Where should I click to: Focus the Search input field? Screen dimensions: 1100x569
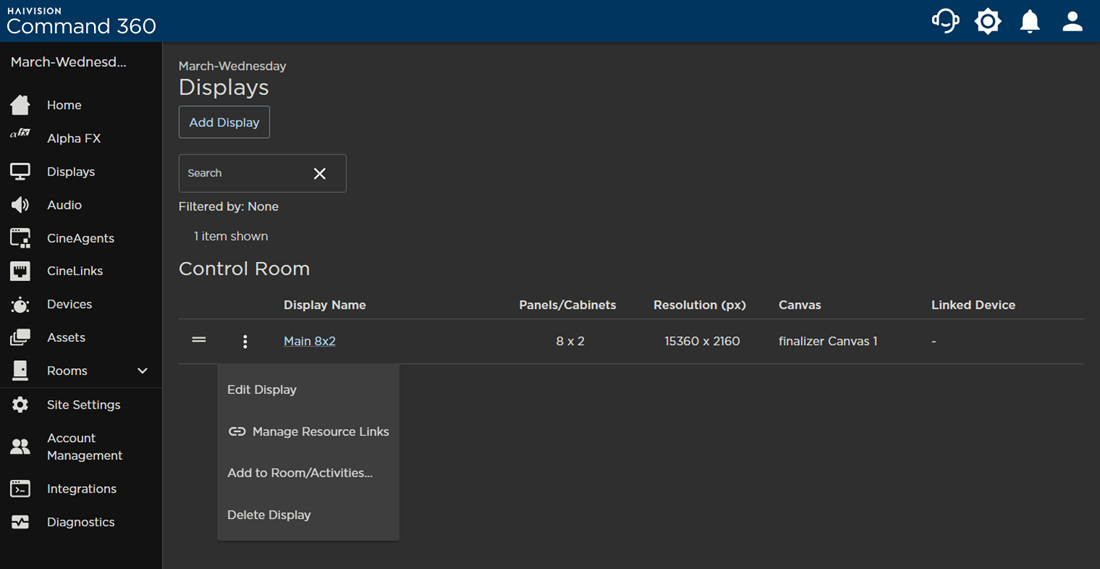tap(262, 173)
